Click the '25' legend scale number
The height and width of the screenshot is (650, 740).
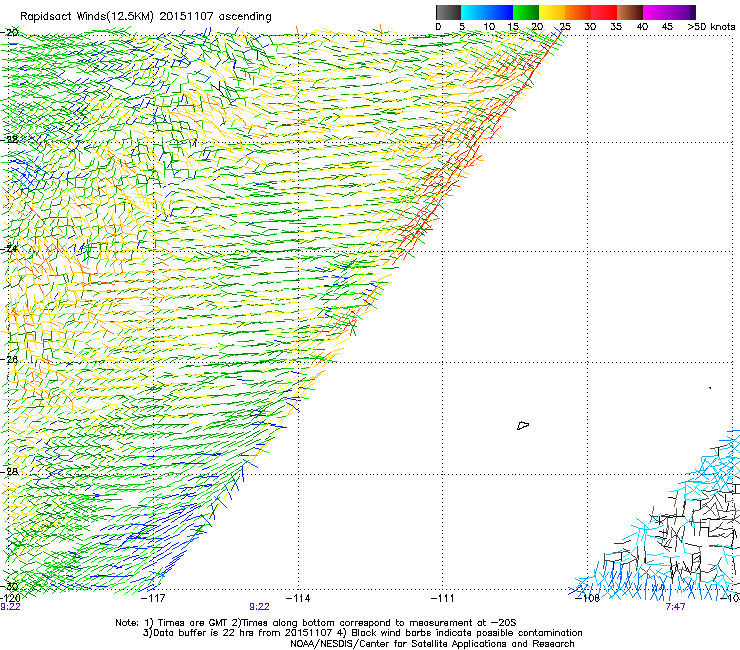pos(565,27)
